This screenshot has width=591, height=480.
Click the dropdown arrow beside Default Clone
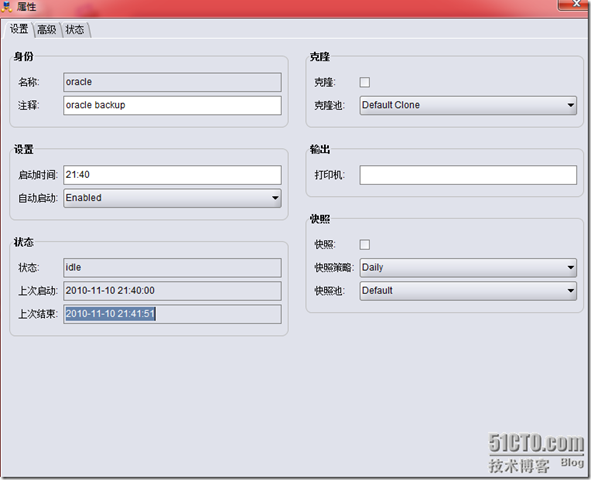(x=571, y=105)
